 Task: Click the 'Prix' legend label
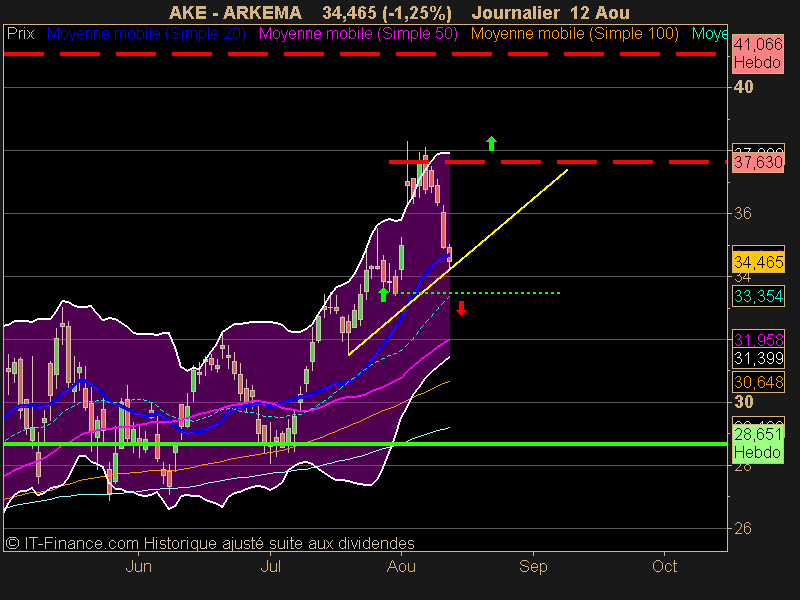[20, 34]
